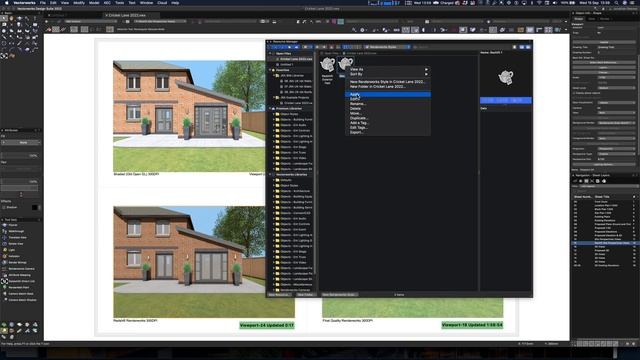The width and height of the screenshot is (640, 360).
Task: Select the Rotate View tool
Action: (x=15, y=244)
